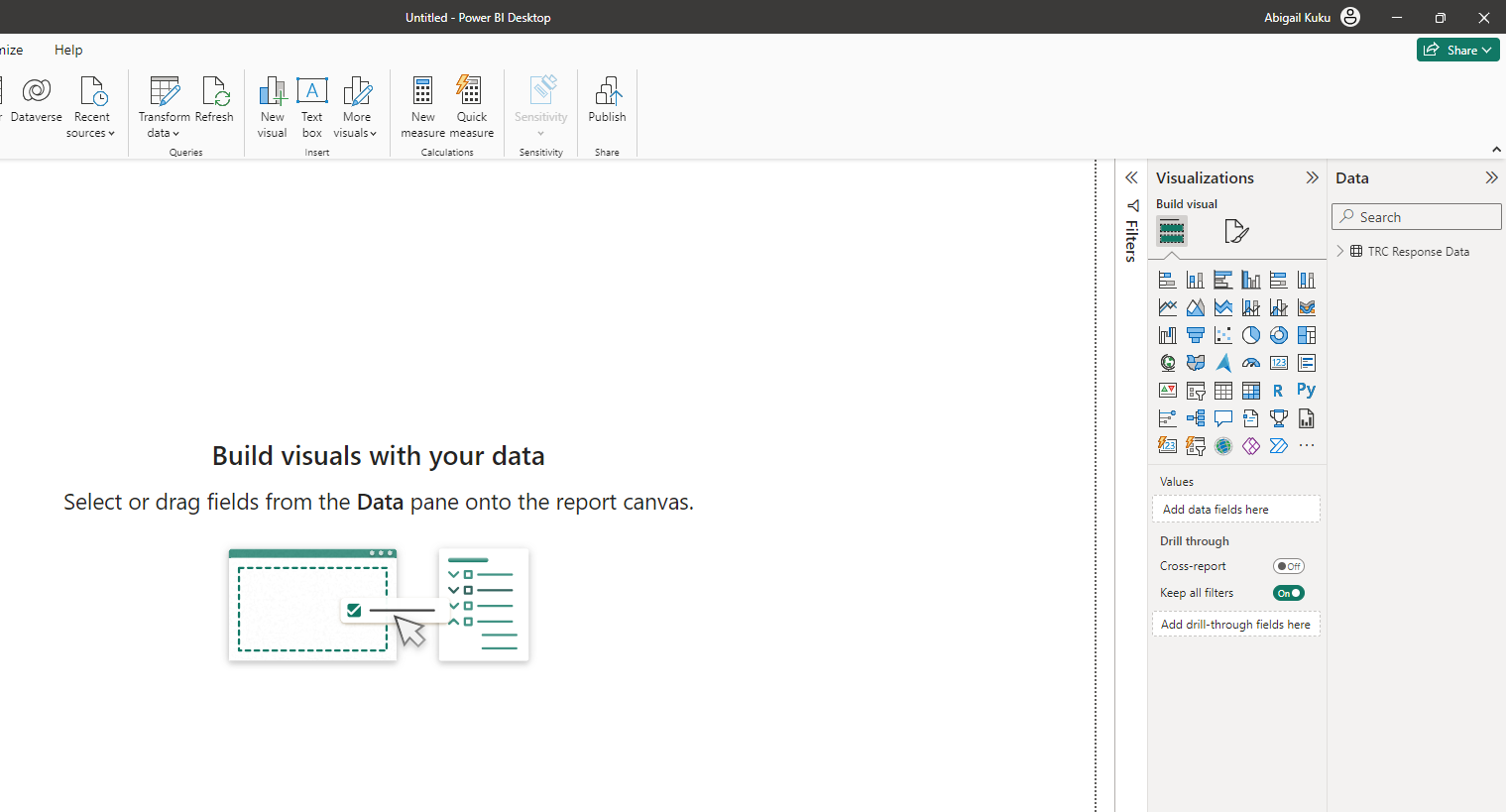Image resolution: width=1506 pixels, height=812 pixels.
Task: Click the Publish button
Action: [607, 100]
